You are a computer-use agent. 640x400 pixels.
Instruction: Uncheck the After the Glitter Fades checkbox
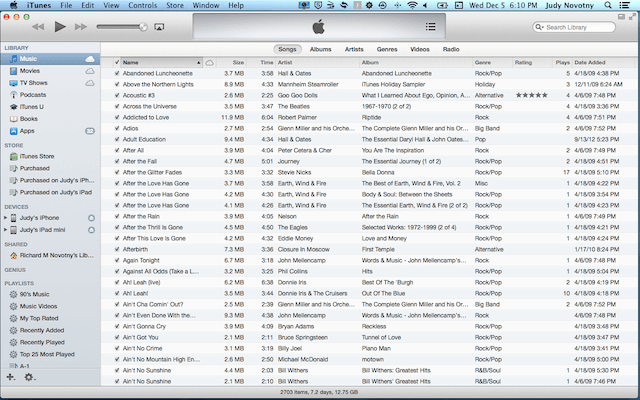pos(117,173)
